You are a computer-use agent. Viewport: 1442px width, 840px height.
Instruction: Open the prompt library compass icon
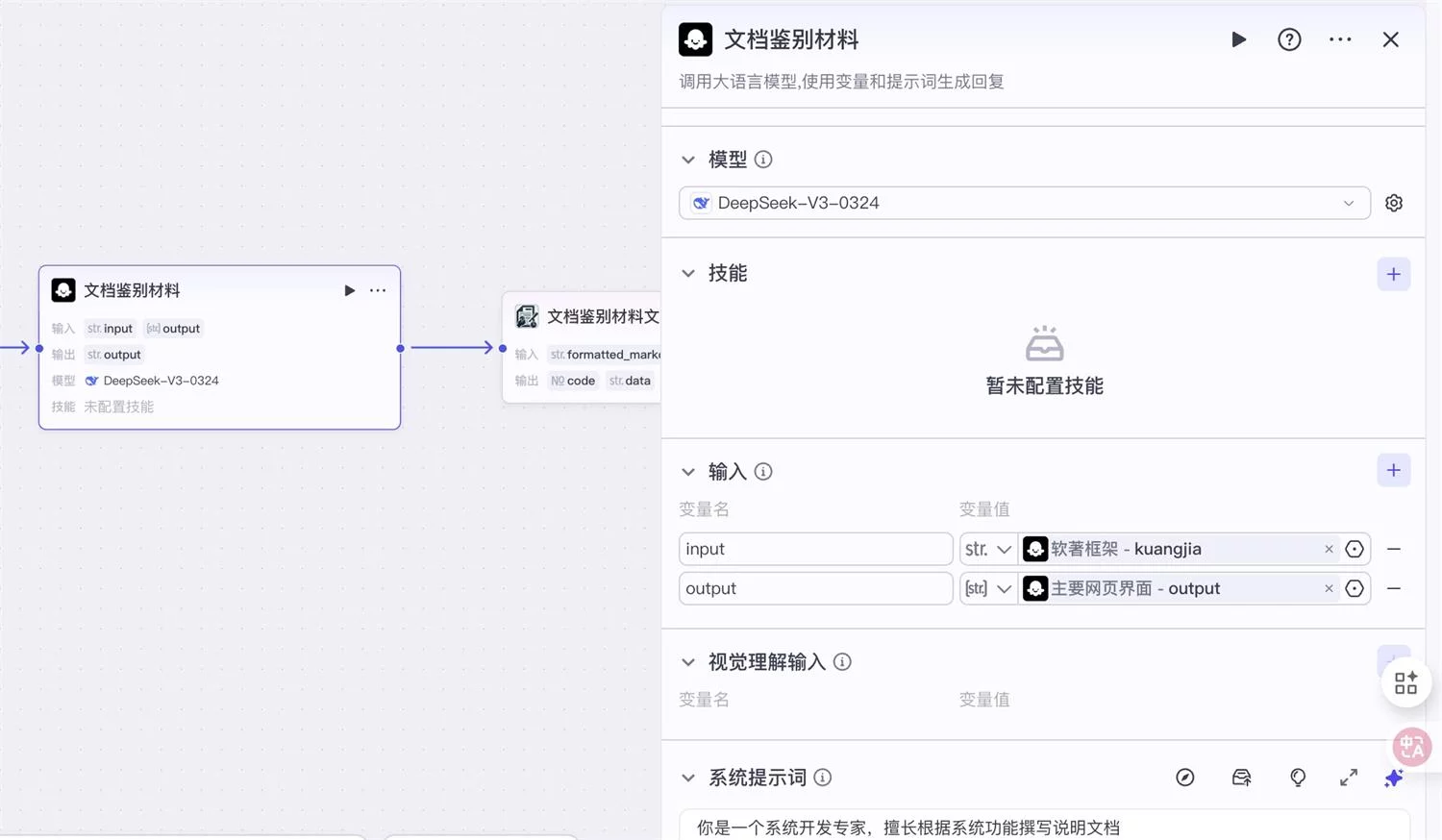(x=1184, y=778)
